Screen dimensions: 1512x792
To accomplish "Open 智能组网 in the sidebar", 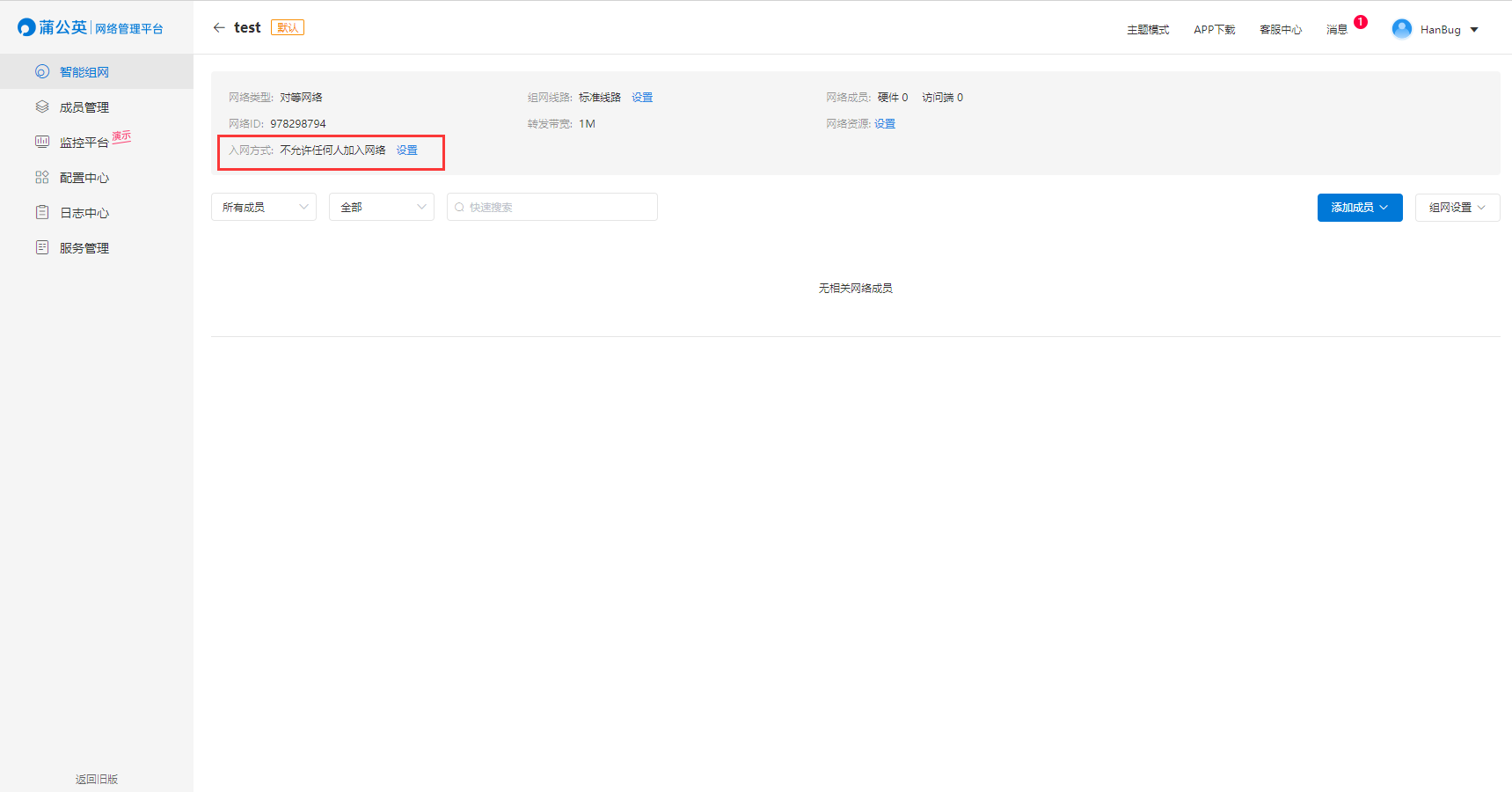I will [97, 72].
